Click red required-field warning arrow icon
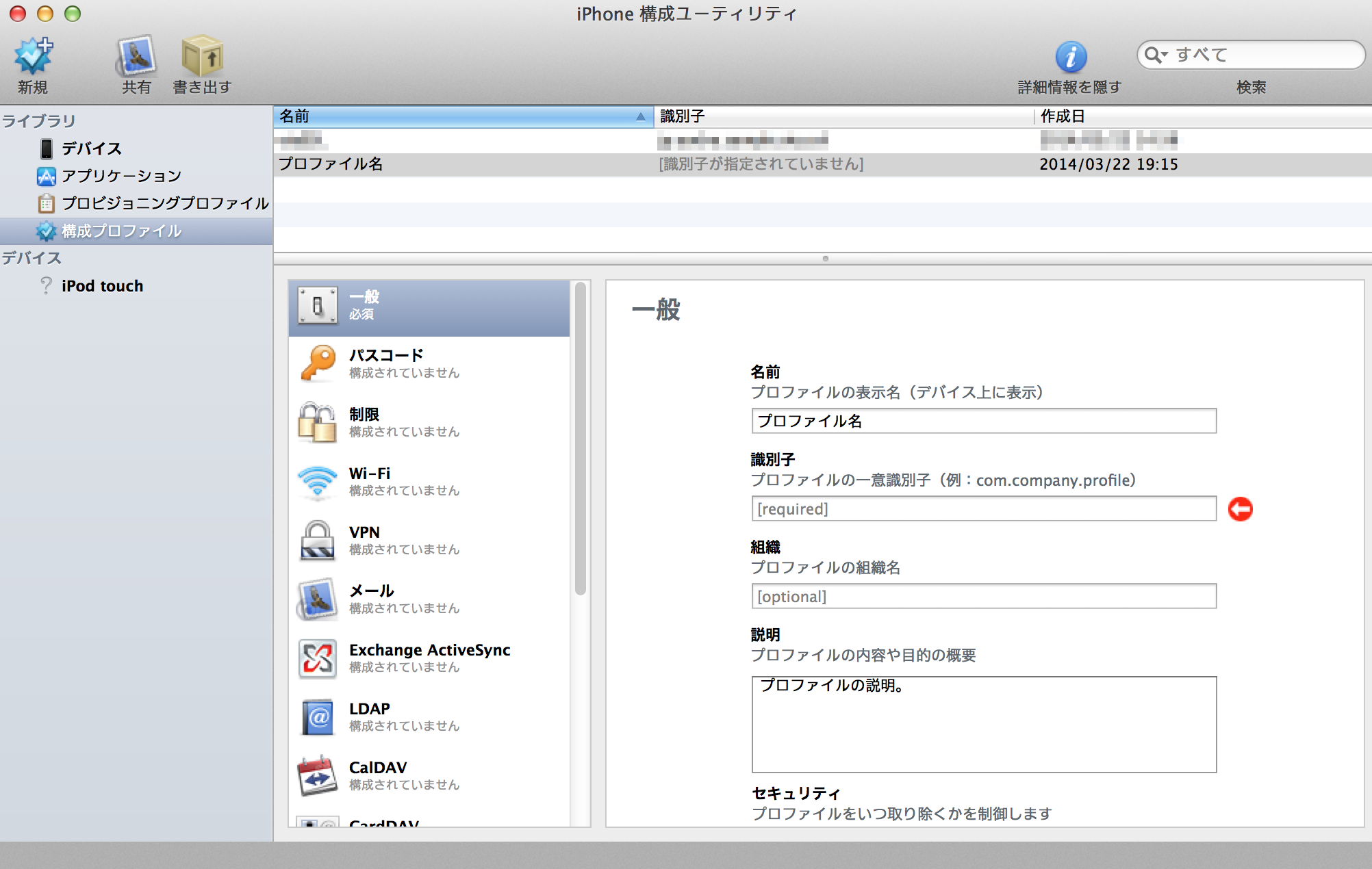This screenshot has width=1372, height=869. [x=1240, y=509]
